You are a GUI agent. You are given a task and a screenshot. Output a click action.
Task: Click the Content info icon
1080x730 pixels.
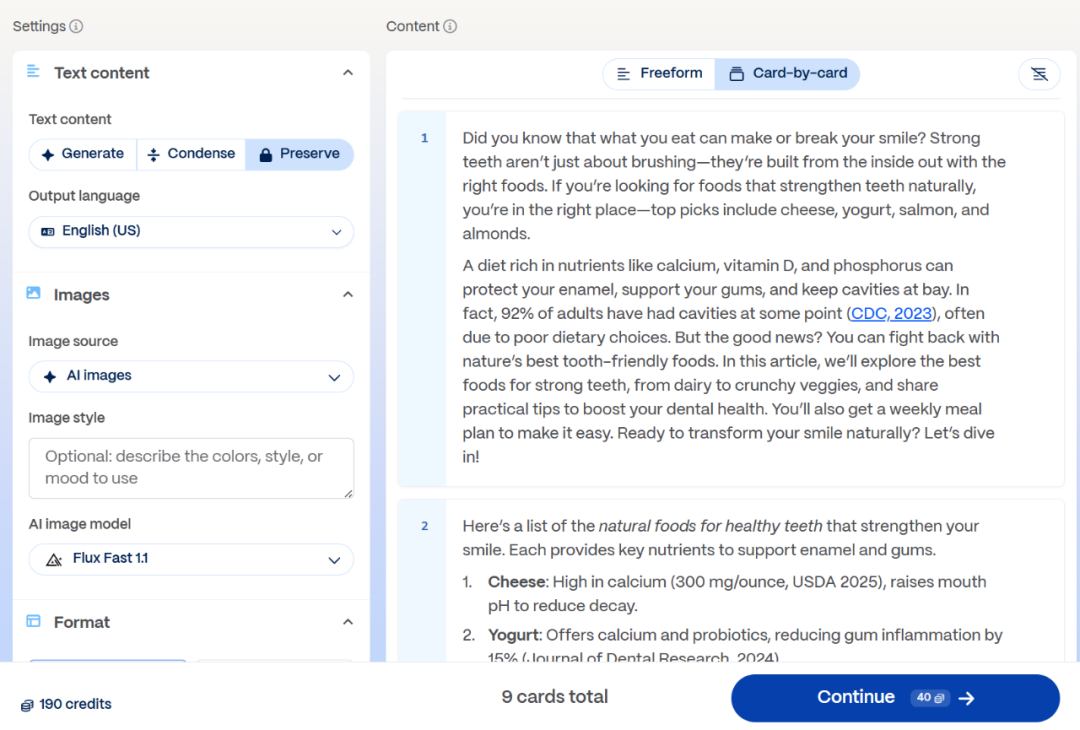coord(450,27)
